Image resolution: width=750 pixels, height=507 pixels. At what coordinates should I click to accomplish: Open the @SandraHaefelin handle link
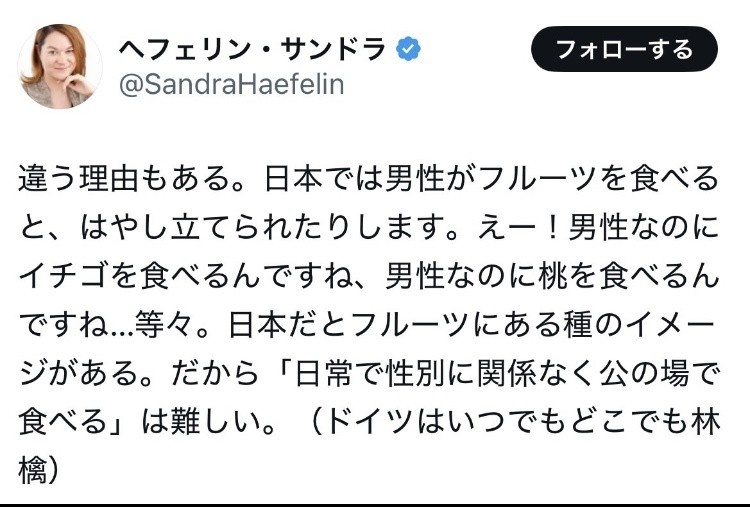pyautogui.click(x=231, y=85)
